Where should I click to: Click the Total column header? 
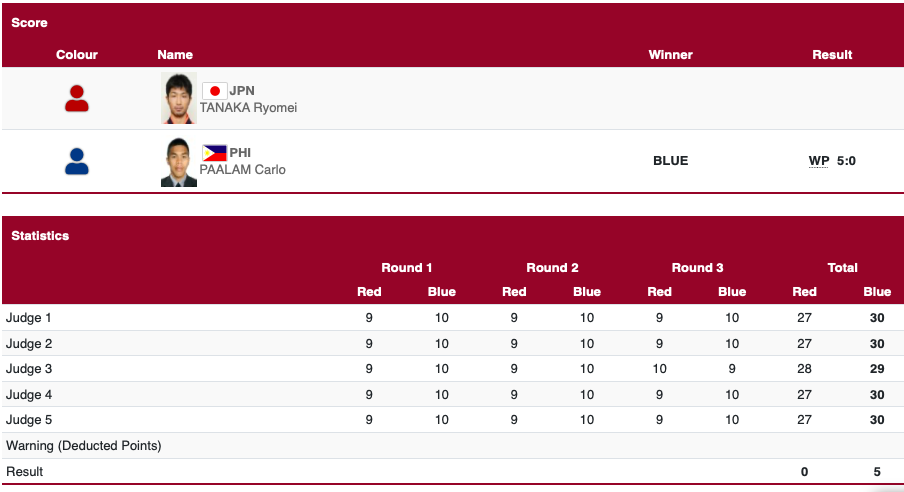(x=842, y=268)
